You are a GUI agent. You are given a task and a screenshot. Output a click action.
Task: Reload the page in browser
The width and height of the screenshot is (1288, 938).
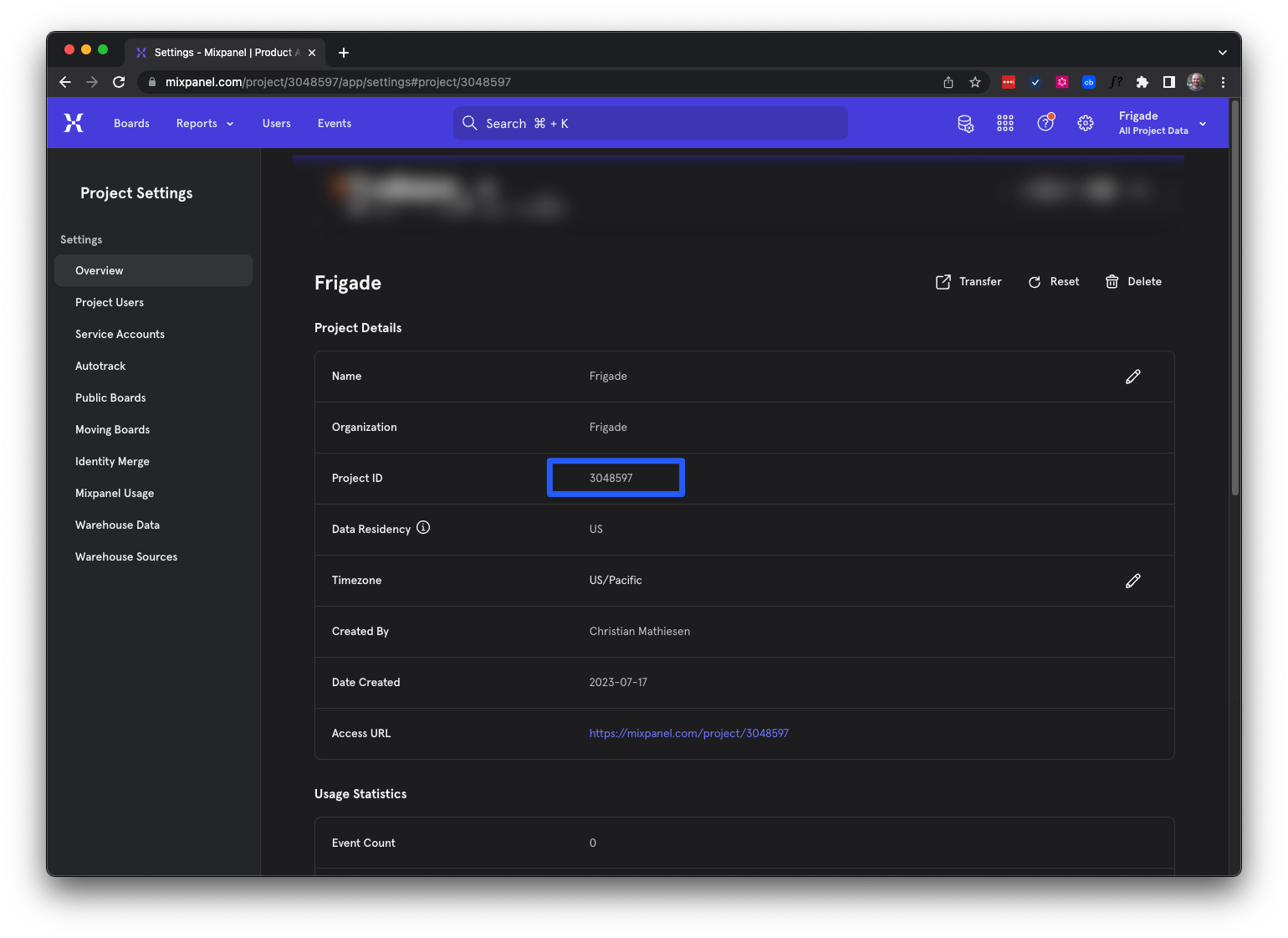coord(119,82)
